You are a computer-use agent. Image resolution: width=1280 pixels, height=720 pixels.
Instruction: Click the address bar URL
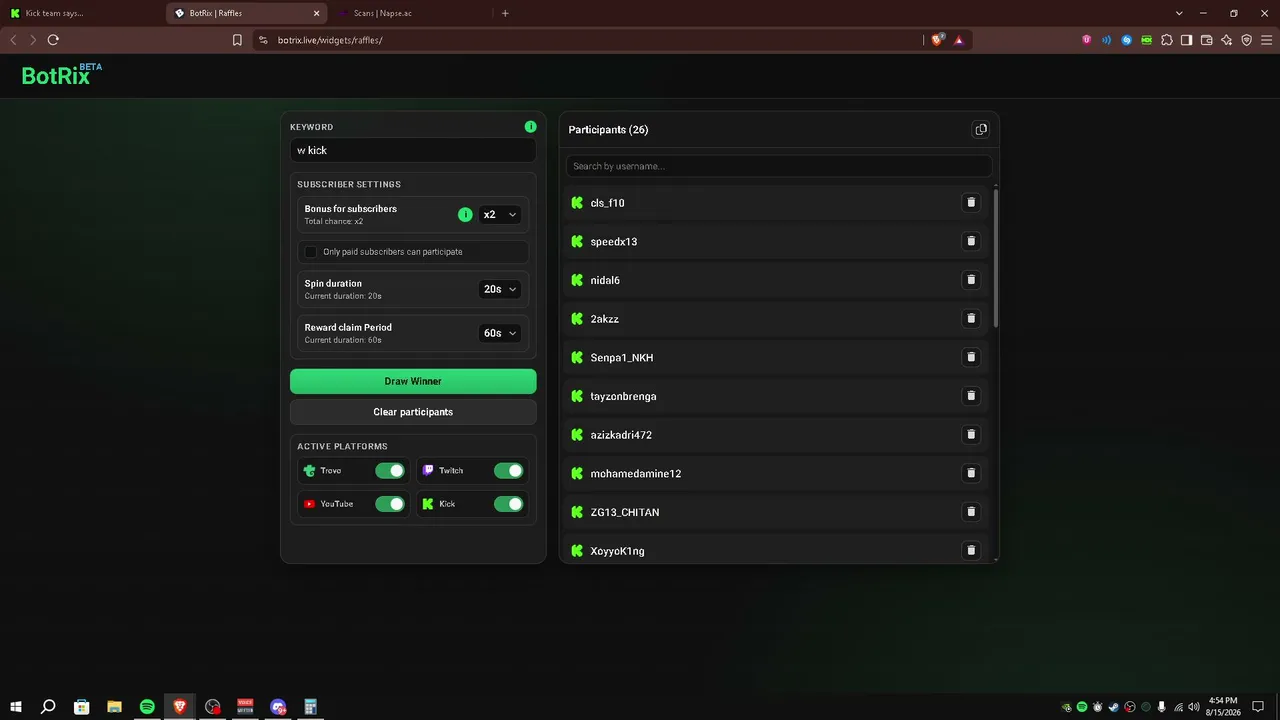[x=330, y=40]
